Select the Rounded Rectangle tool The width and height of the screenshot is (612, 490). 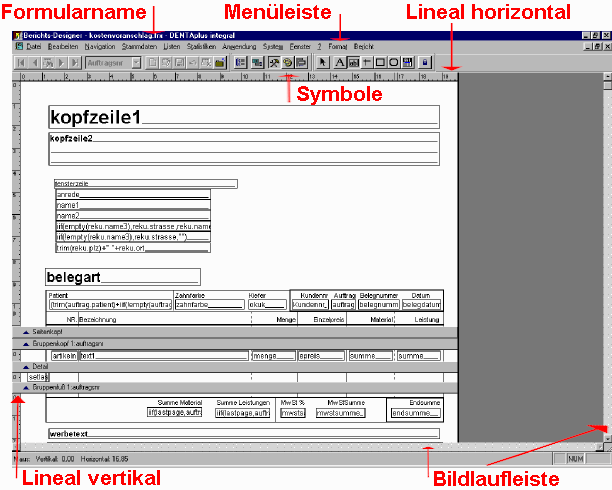pos(393,62)
